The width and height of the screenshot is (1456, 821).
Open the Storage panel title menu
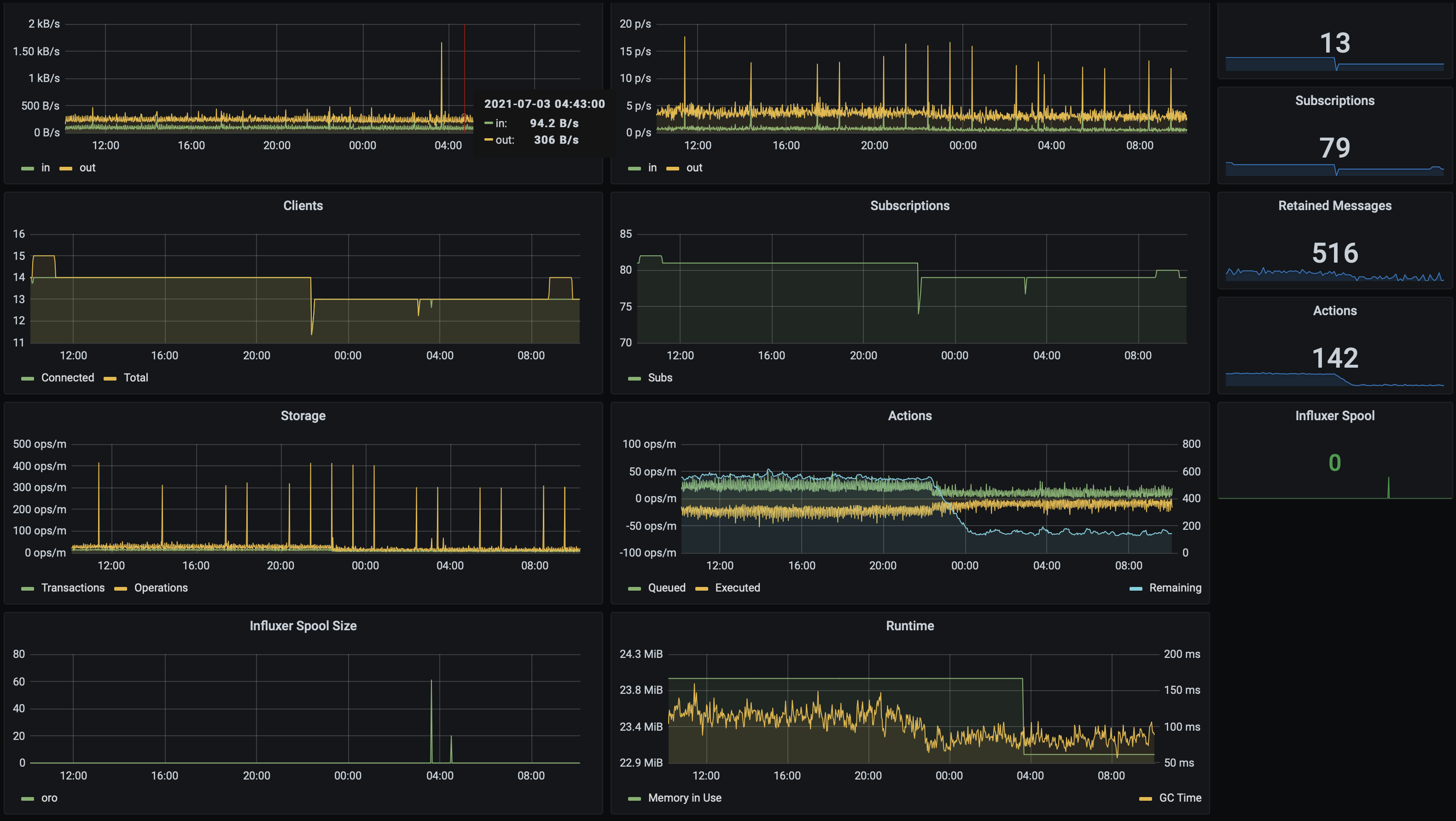(x=303, y=416)
